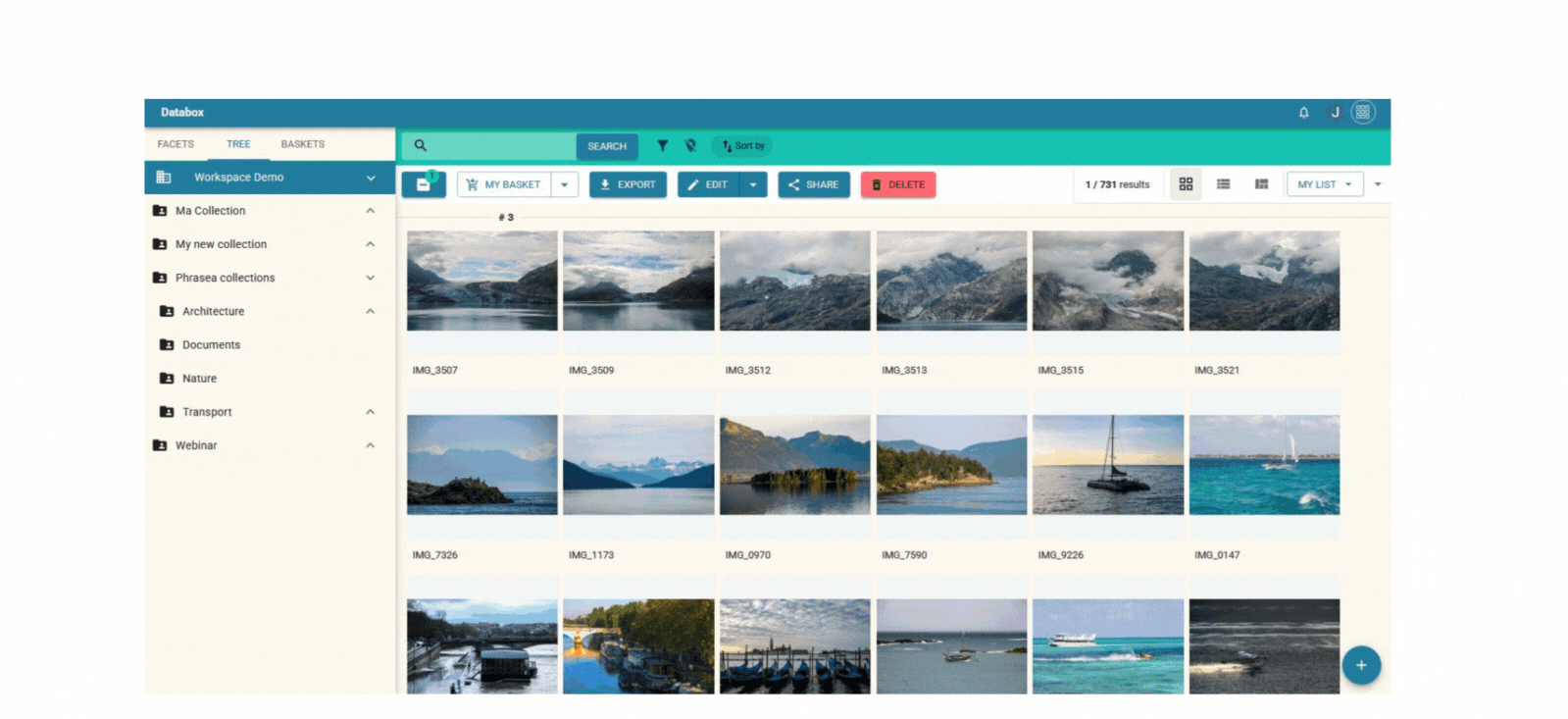Select thumbnail IMG_1173
This screenshot has height=719, width=1568.
pyautogui.click(x=638, y=465)
